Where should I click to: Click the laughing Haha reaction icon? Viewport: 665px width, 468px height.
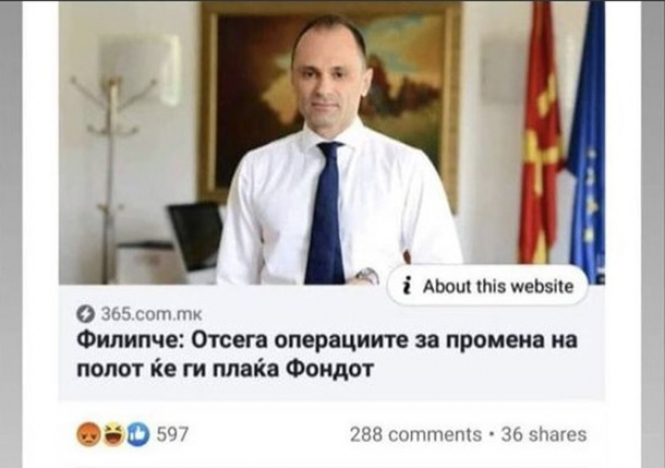pyautogui.click(x=114, y=434)
